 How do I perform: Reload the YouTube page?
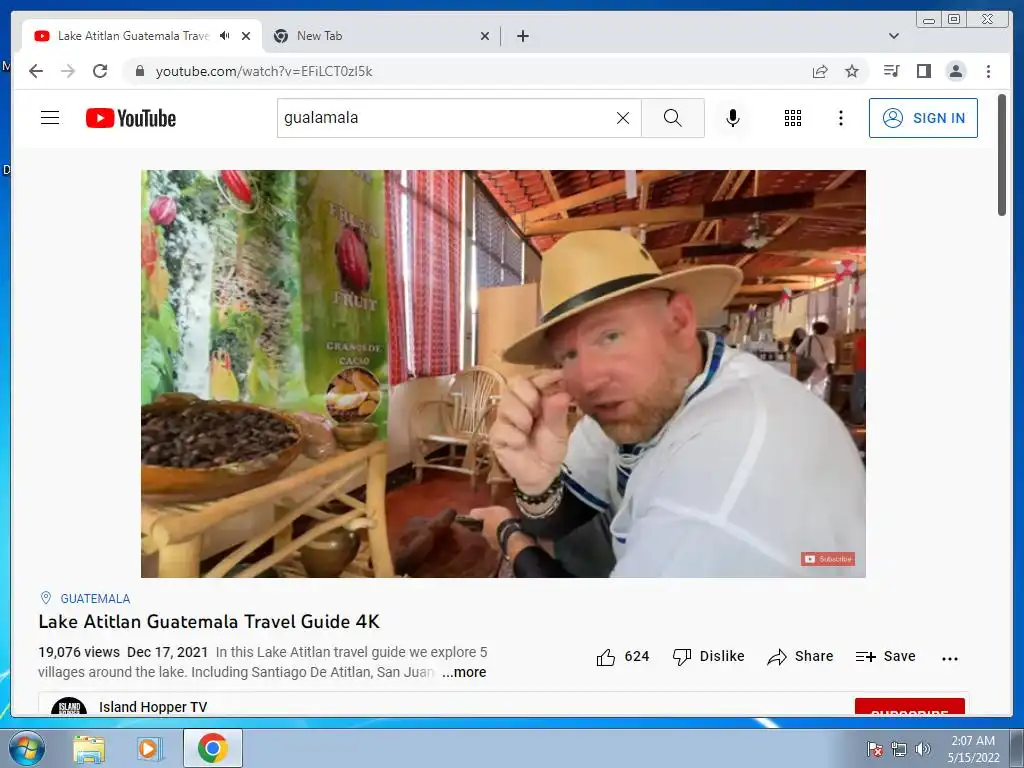100,71
